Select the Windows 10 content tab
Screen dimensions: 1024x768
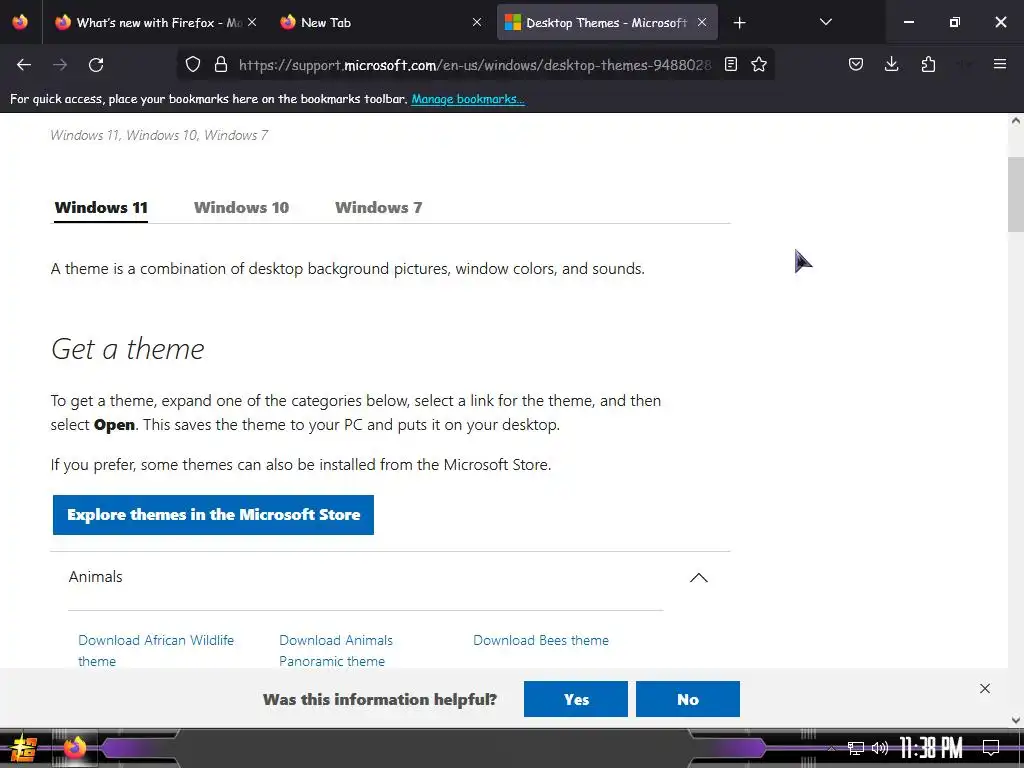pyautogui.click(x=241, y=208)
